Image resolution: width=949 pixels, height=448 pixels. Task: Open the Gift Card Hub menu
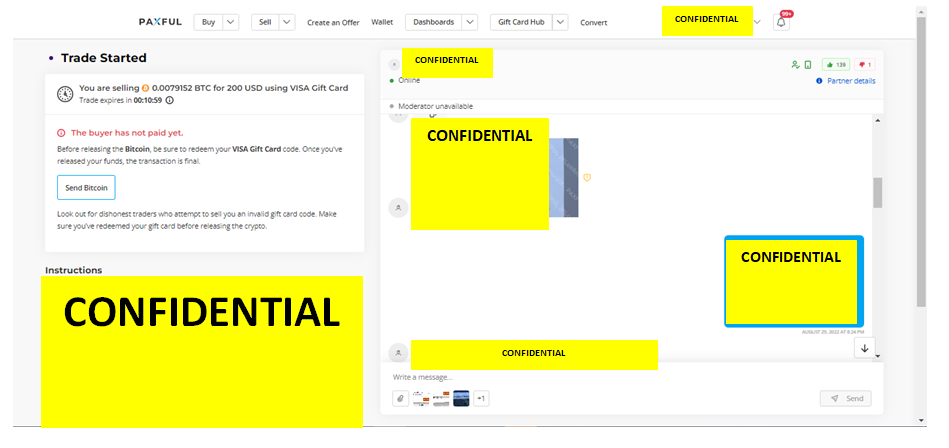pos(522,22)
